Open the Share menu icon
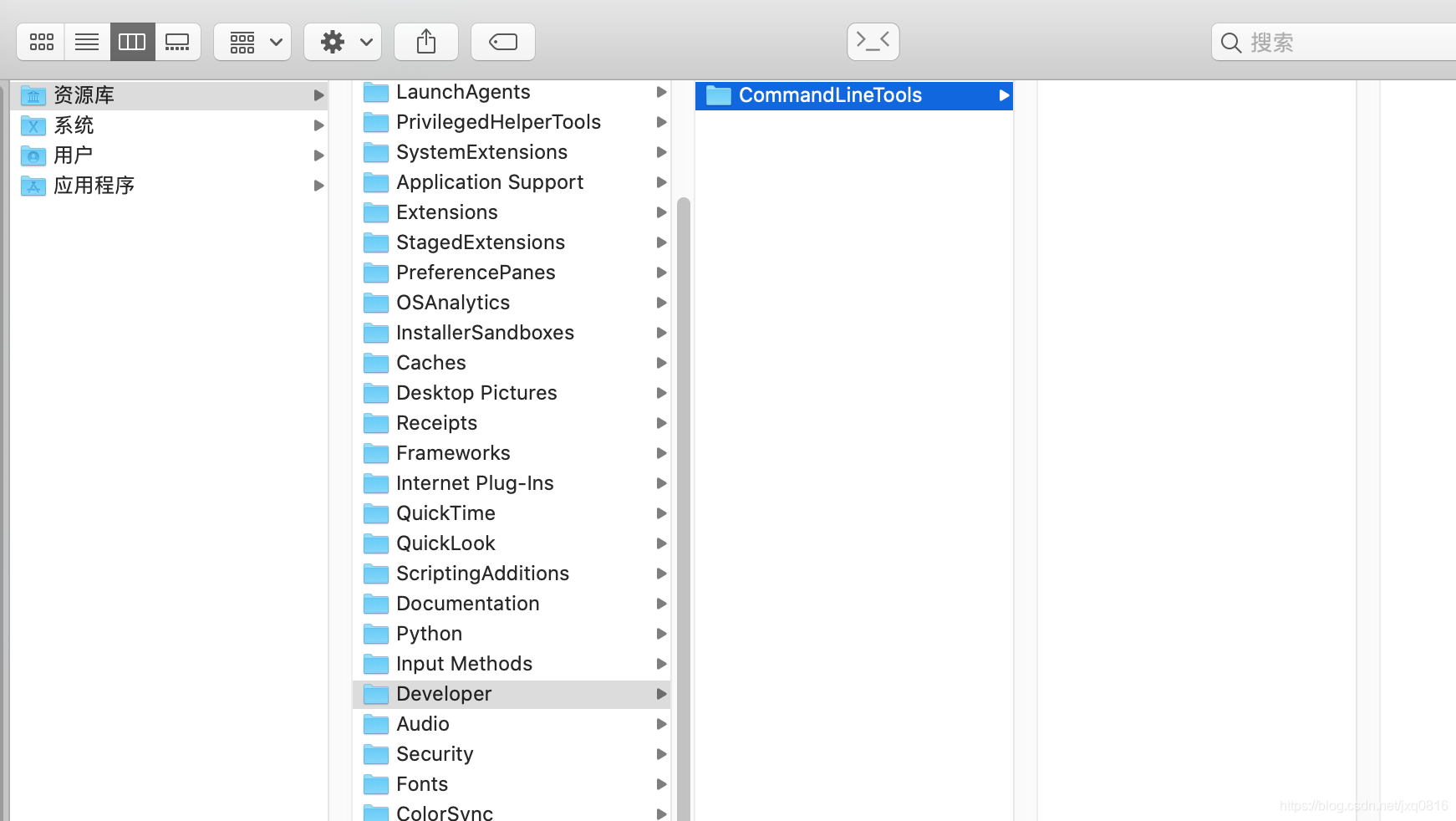This screenshot has width=1456, height=821. coord(426,41)
